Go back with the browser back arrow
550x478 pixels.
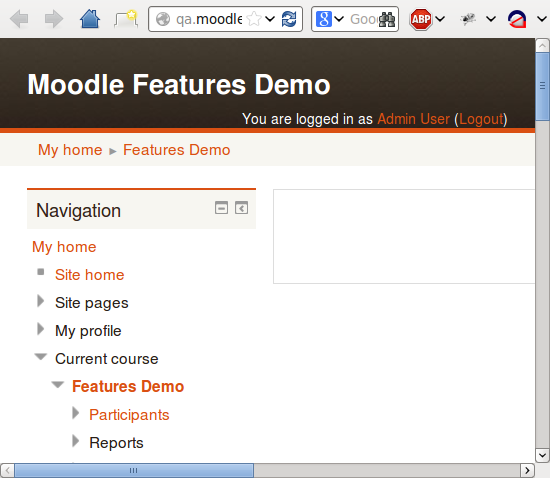click(19, 19)
